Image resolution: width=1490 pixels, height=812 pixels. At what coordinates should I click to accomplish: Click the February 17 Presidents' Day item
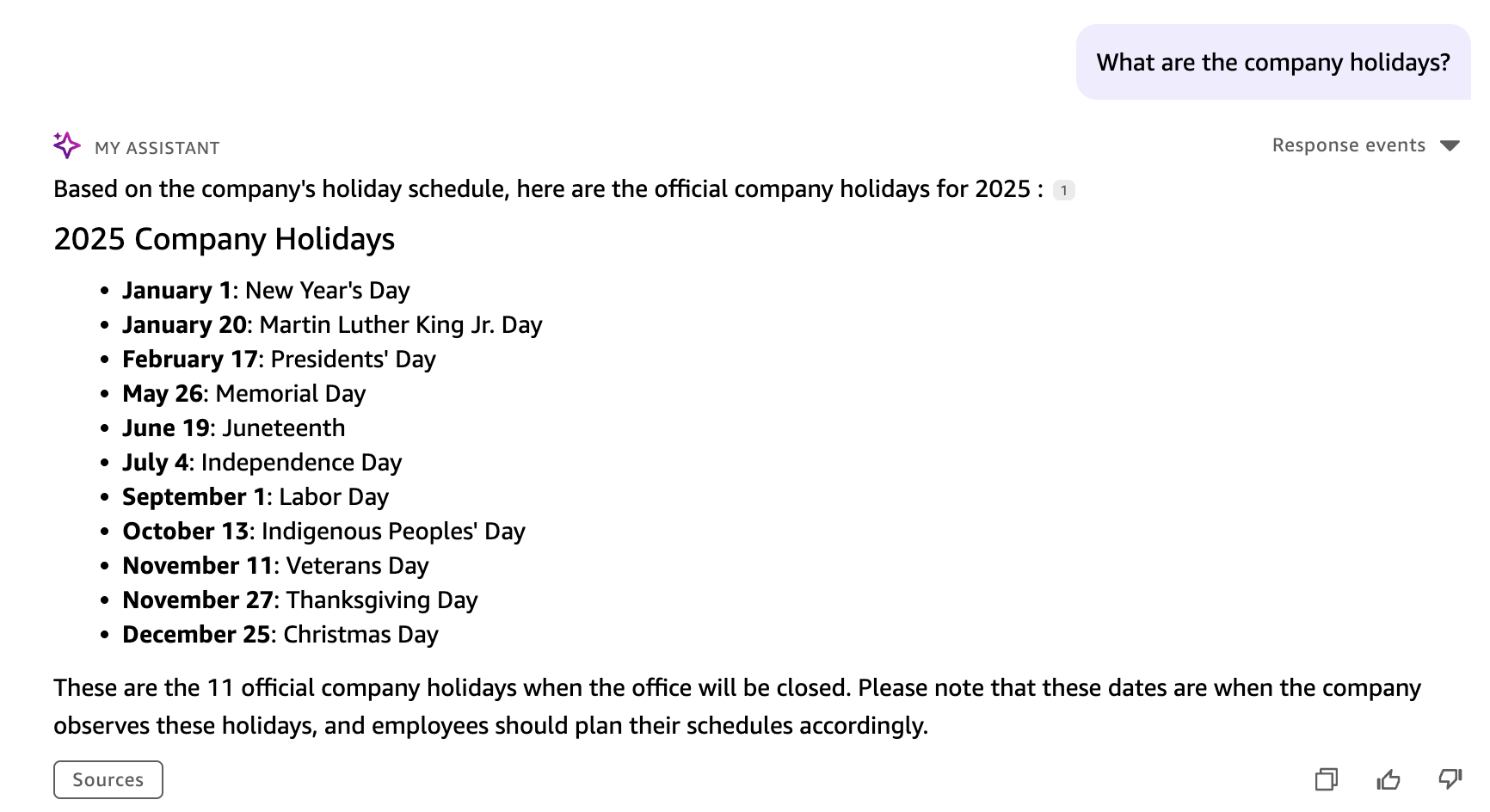(x=279, y=360)
